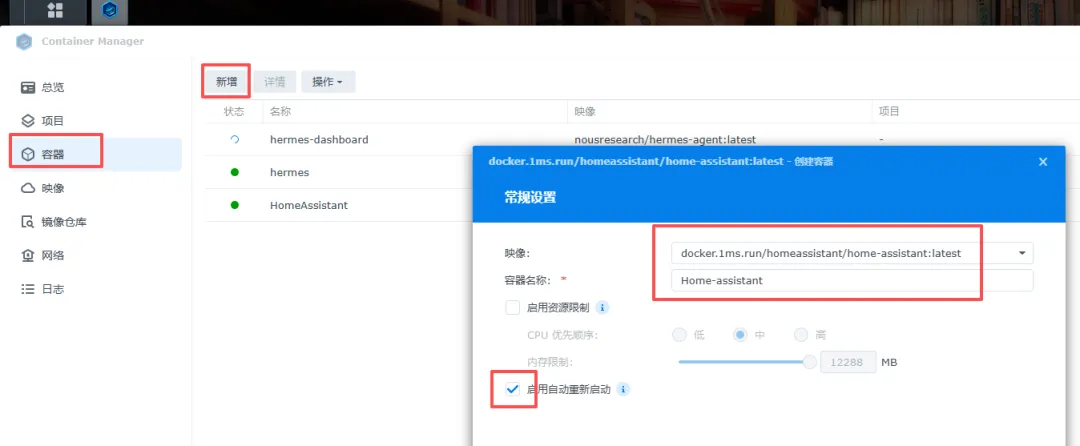Select the 低 CPU priority radio button
The height and width of the screenshot is (446, 1080).
click(679, 335)
